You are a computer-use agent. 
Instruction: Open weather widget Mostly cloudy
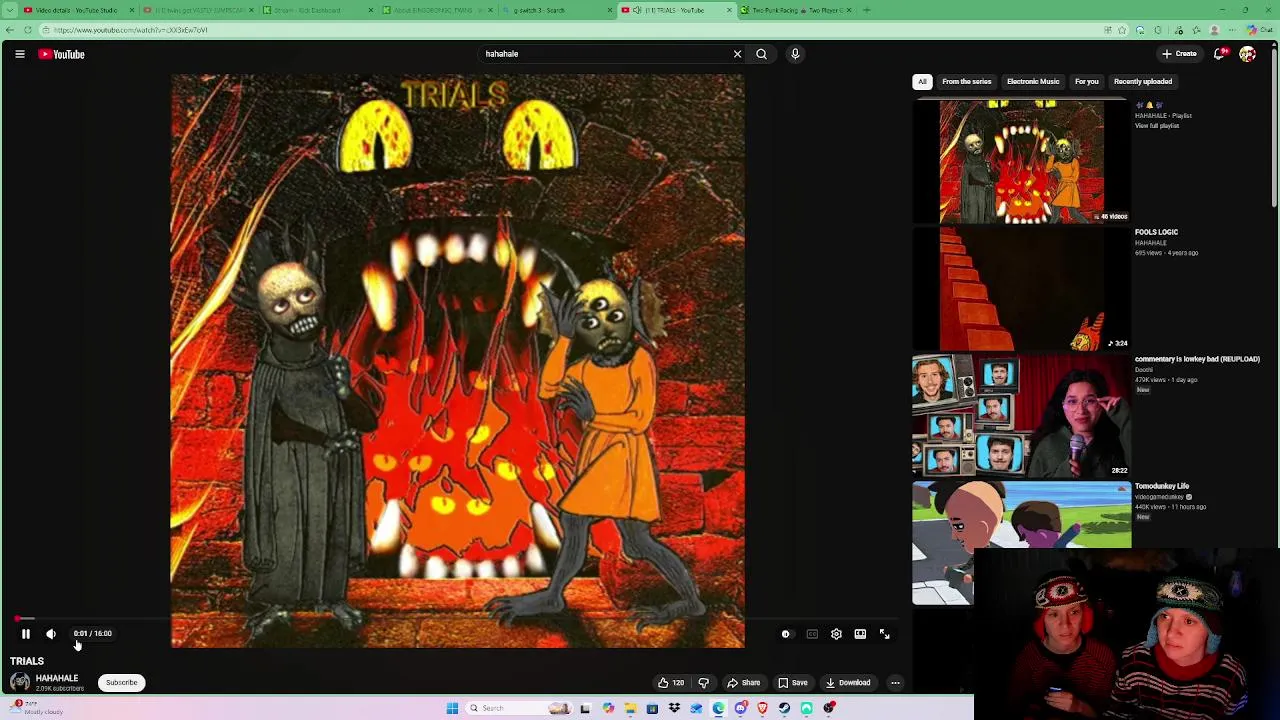click(36, 708)
